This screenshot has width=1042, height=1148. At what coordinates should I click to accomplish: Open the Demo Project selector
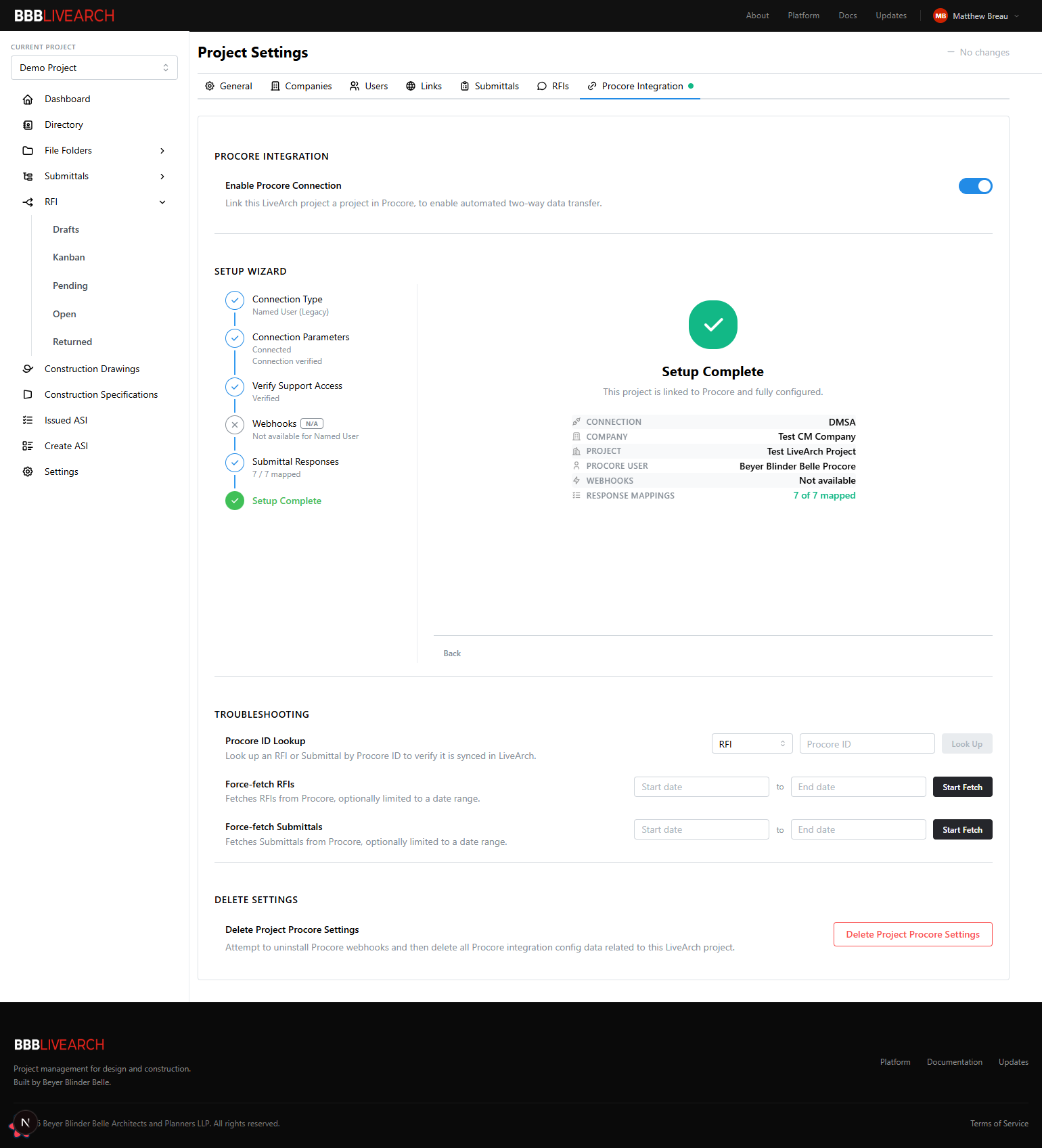pyautogui.click(x=94, y=68)
